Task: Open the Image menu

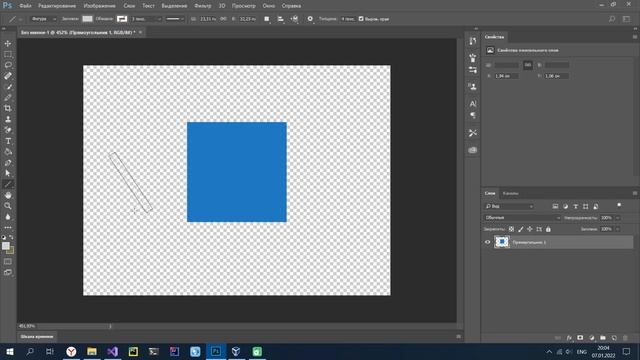Action: [x=99, y=6]
